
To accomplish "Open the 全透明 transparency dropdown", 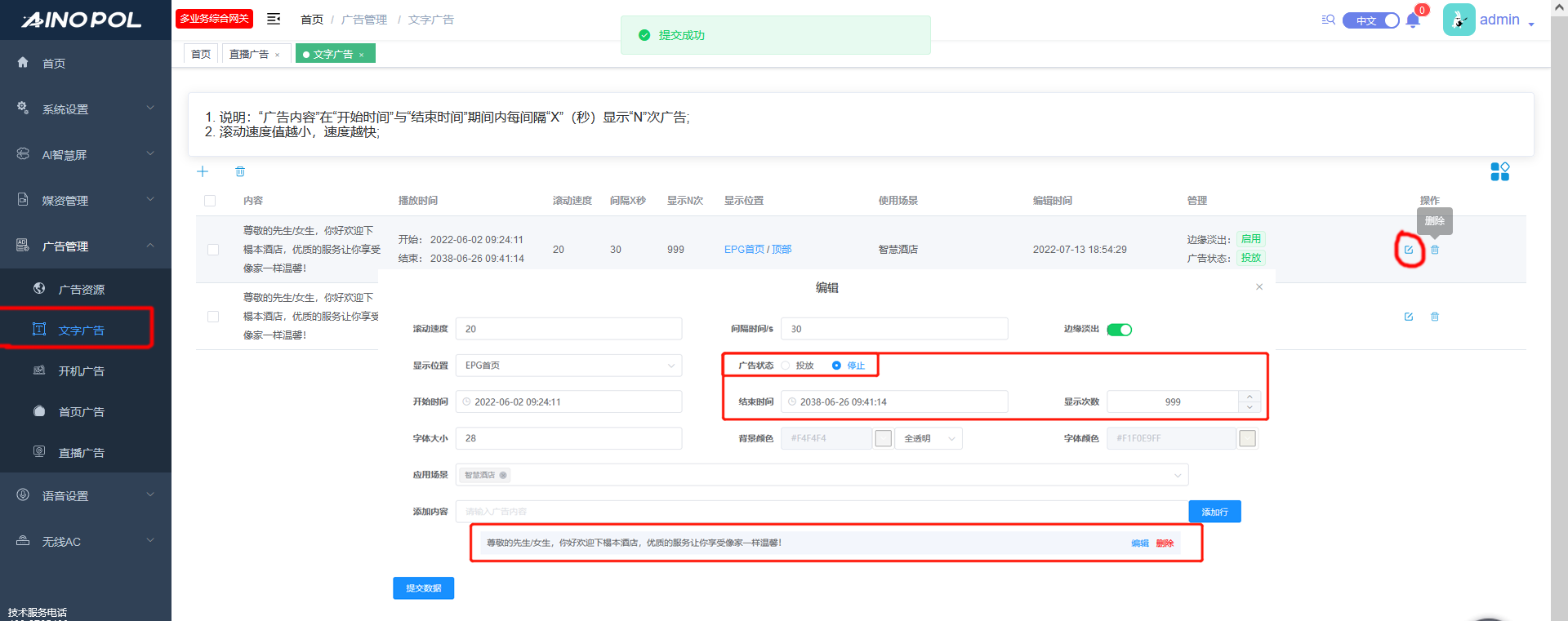I will tap(929, 439).
